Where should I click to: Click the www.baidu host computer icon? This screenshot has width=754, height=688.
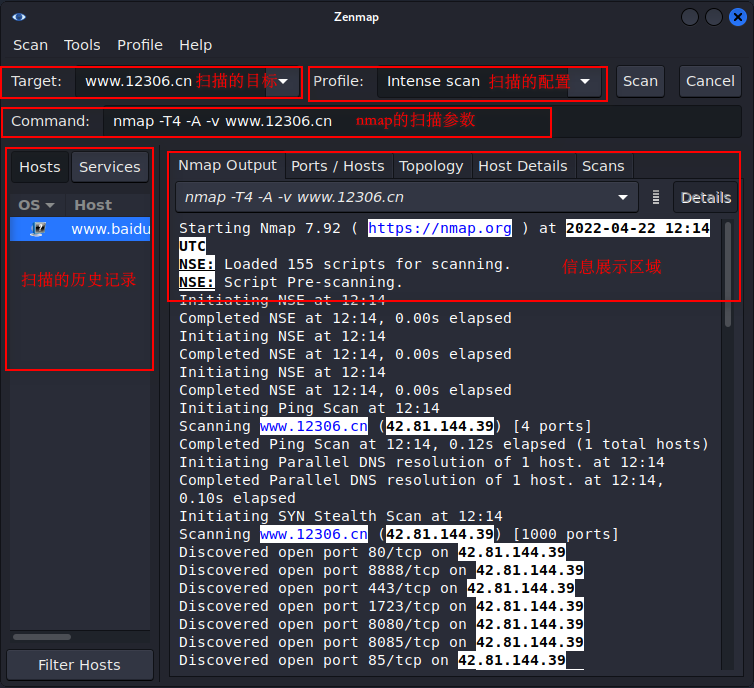tap(38, 229)
